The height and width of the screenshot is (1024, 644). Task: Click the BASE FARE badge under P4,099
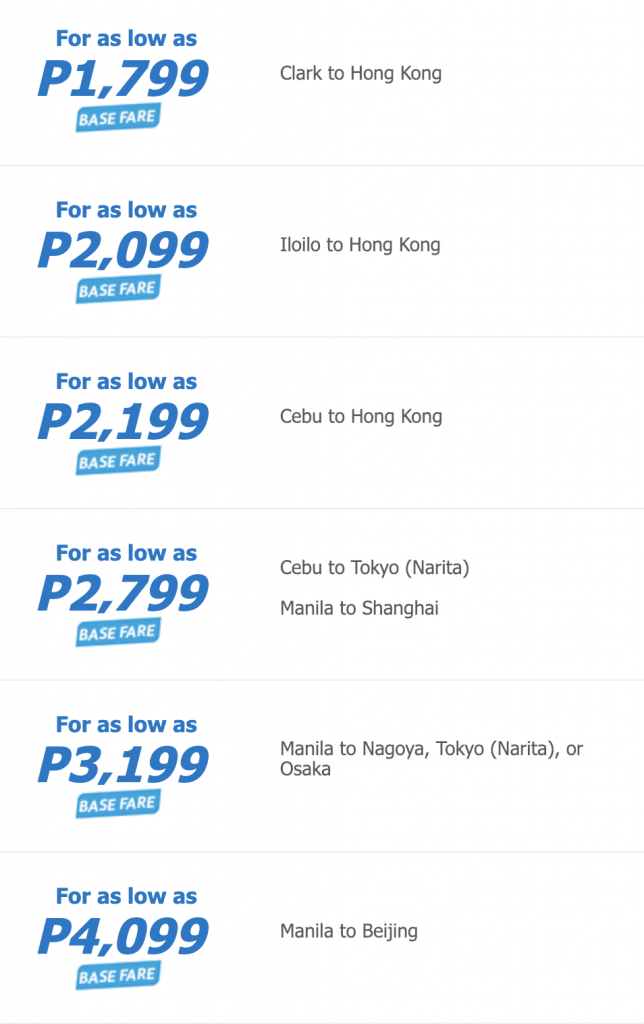(118, 976)
